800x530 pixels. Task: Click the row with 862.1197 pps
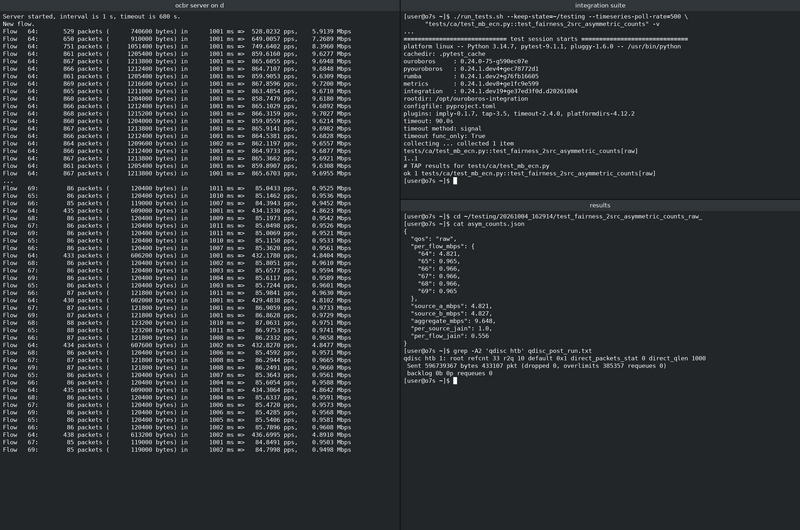[x=177, y=143]
